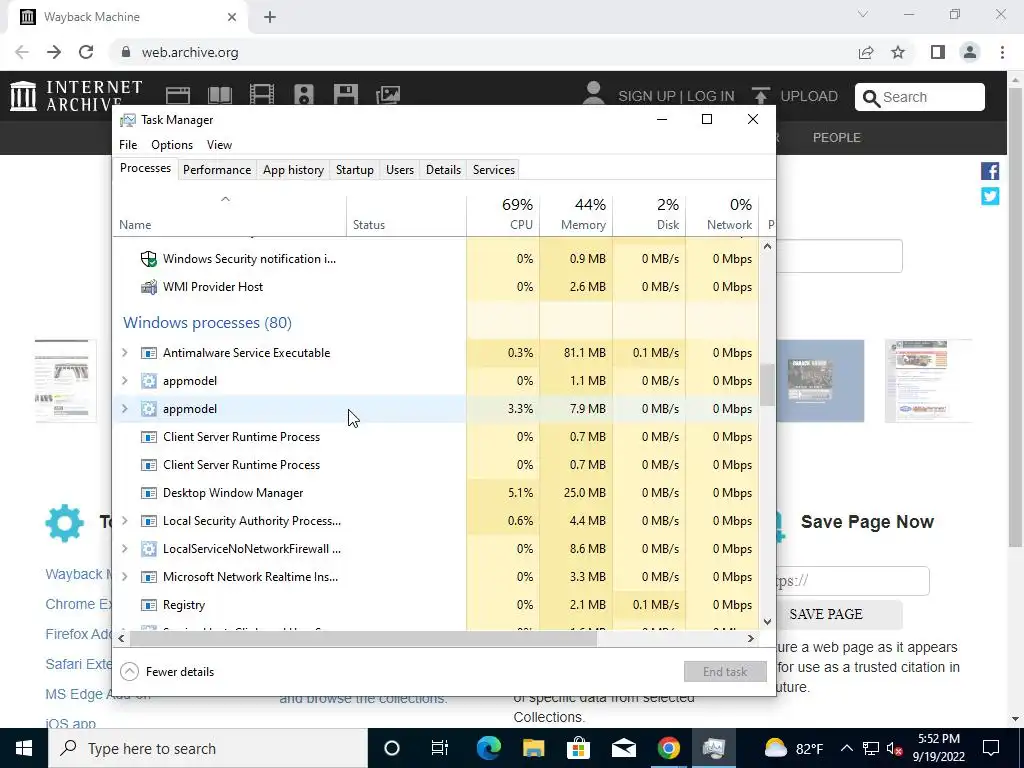Click the Task Manager vertical scrollbar thumb
1024x768 pixels.
[x=767, y=385]
